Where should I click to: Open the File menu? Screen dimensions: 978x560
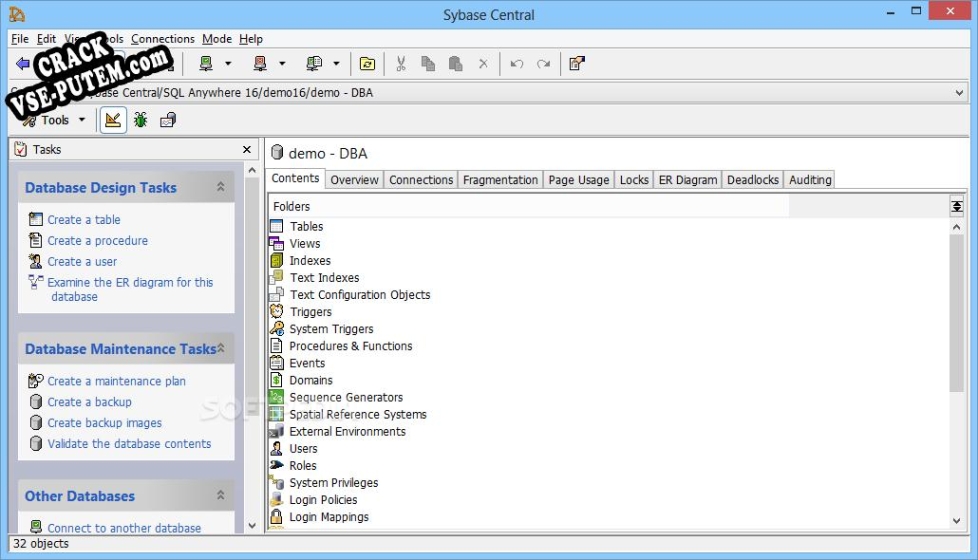(20, 39)
